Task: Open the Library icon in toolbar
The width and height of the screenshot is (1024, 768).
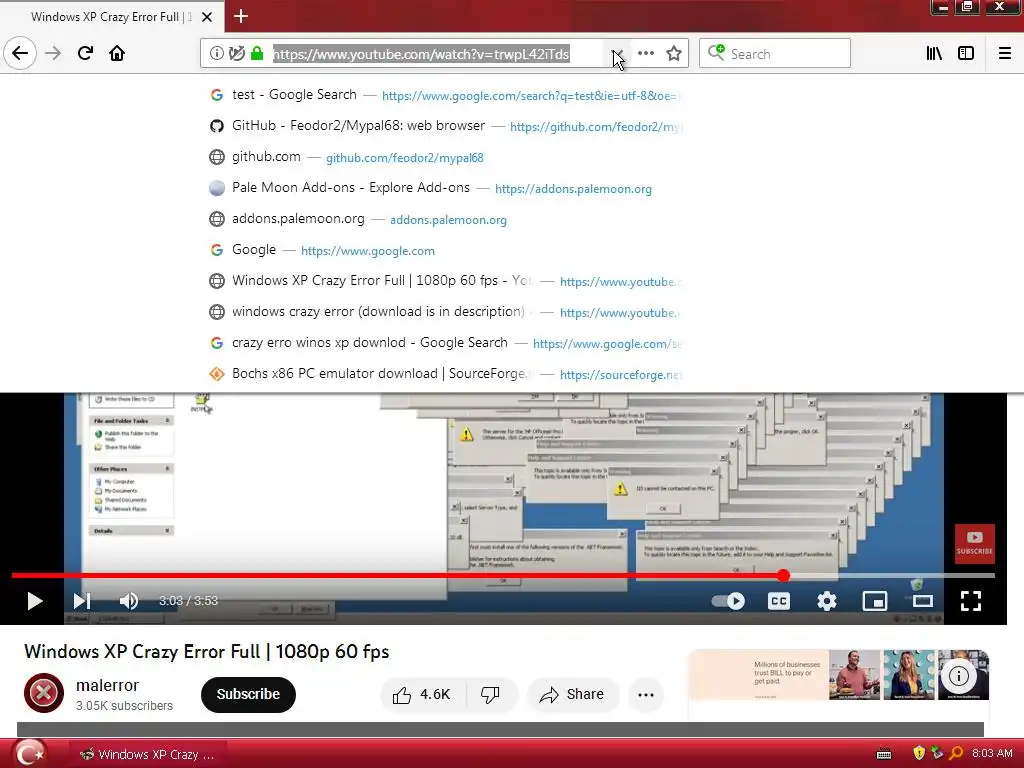Action: pyautogui.click(x=934, y=54)
